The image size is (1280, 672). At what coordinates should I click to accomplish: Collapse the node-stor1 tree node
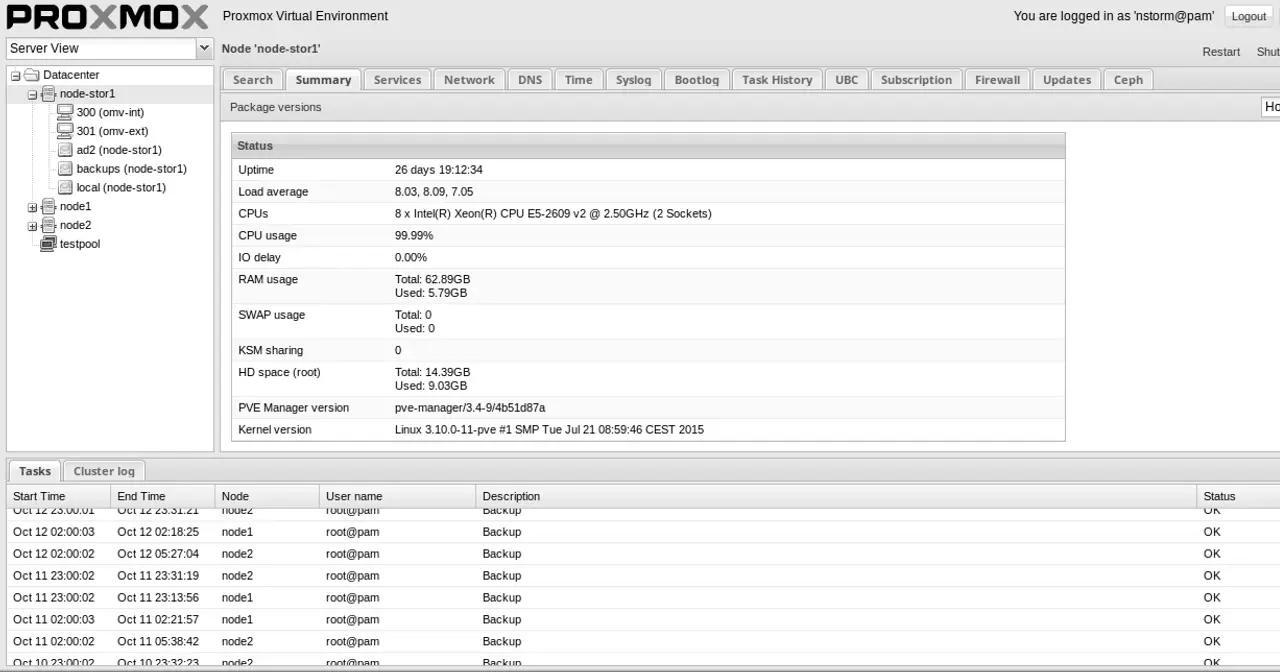(x=32, y=95)
